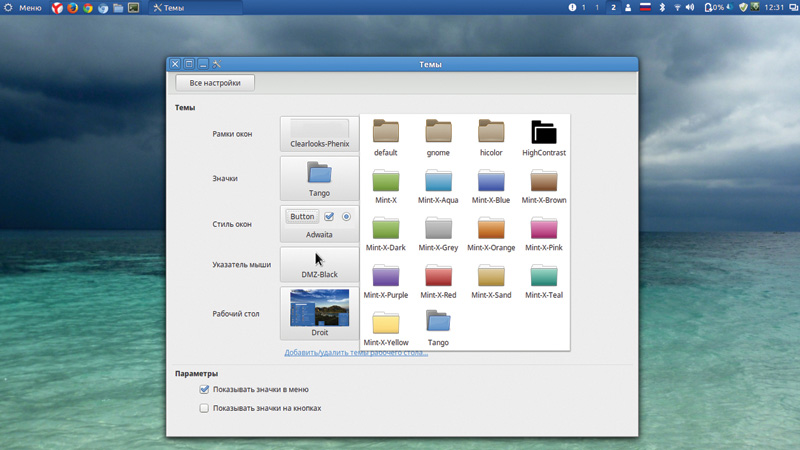Expand the Значки Tango theme chooser
800x450 pixels.
coord(319,178)
